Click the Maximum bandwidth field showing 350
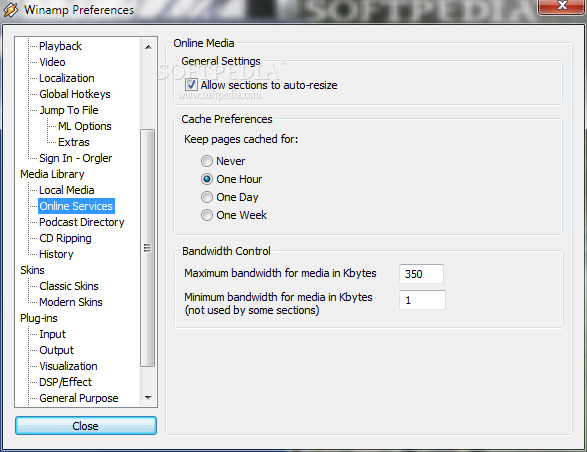Viewport: 587px width, 452px height. (422, 274)
